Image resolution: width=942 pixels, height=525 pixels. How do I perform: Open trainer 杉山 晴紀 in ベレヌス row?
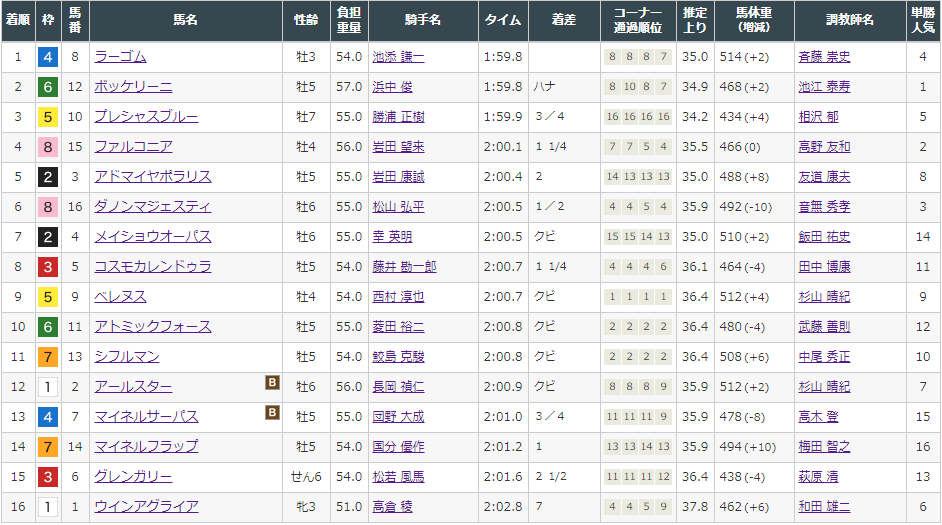(x=824, y=297)
